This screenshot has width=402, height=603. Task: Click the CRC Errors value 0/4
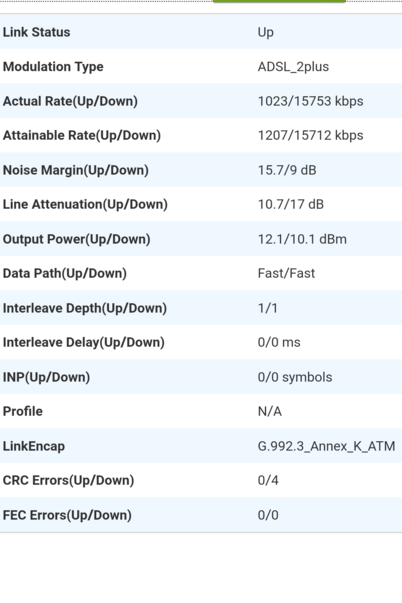coord(268,480)
